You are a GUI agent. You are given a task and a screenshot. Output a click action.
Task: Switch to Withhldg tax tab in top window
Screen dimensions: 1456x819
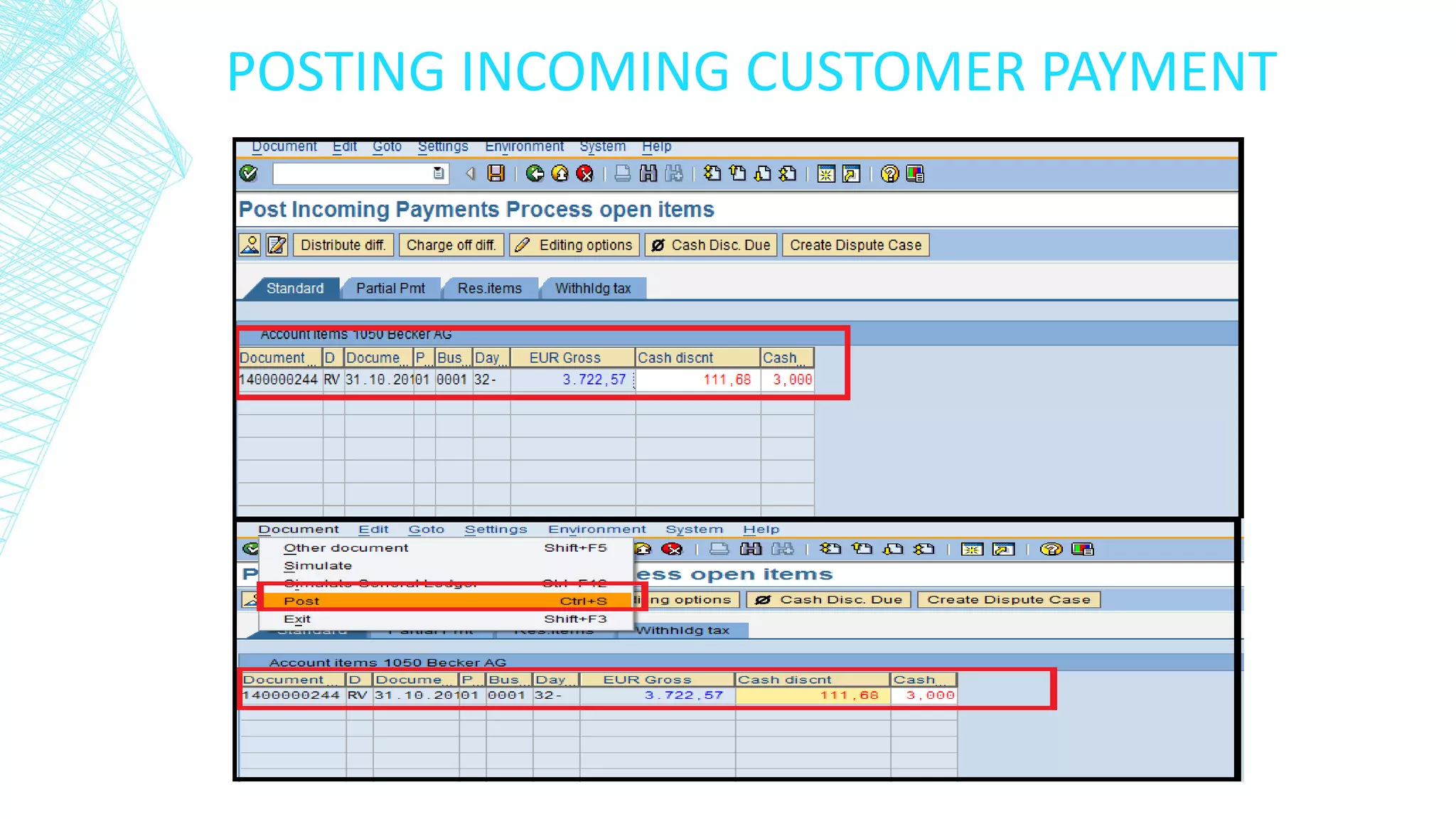pos(593,288)
